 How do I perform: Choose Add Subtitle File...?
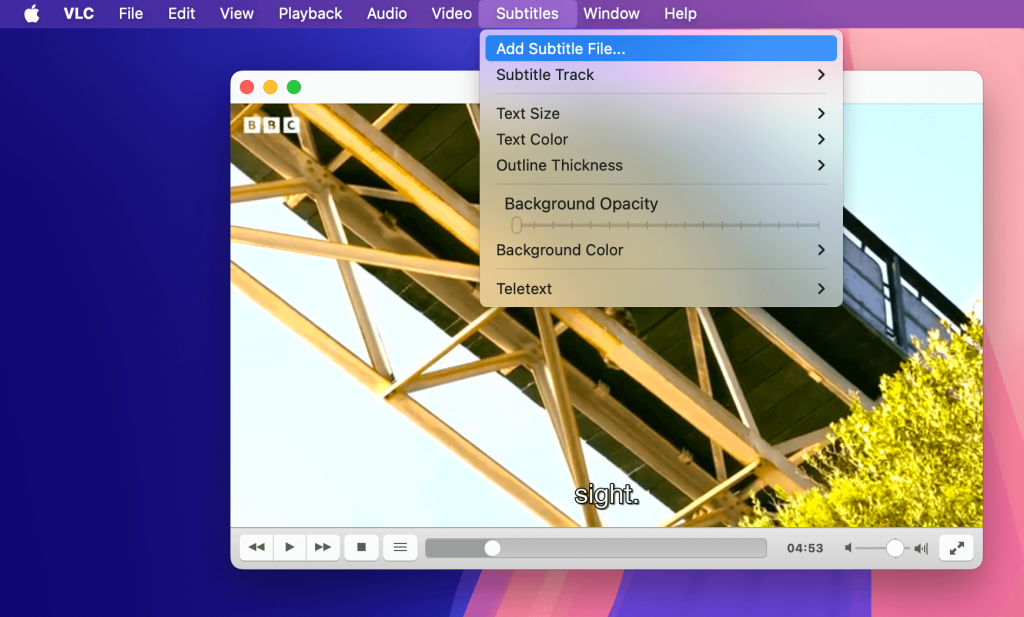tap(661, 48)
